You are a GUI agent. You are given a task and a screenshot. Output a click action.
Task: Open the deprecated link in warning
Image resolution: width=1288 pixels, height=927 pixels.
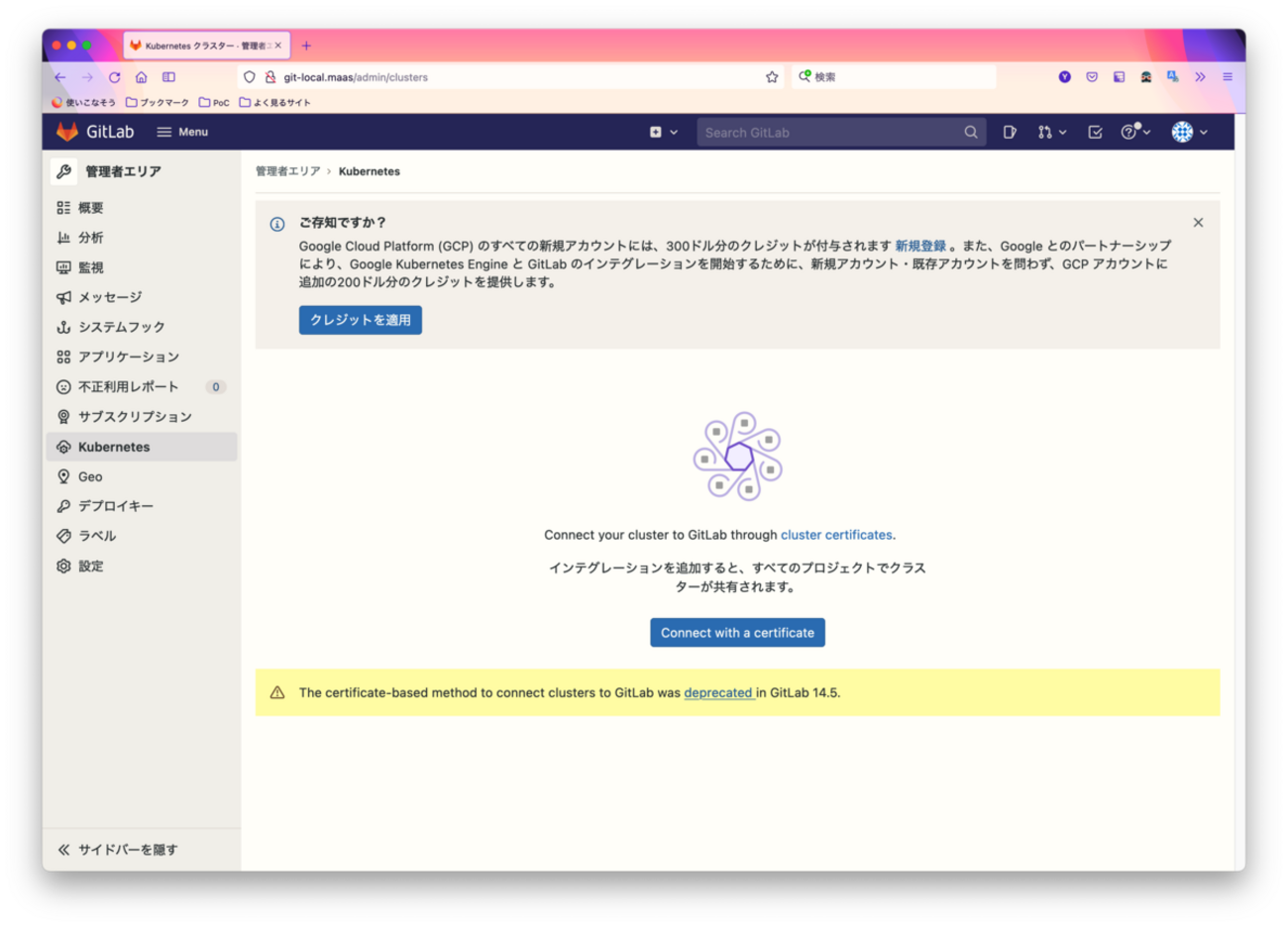coord(718,693)
